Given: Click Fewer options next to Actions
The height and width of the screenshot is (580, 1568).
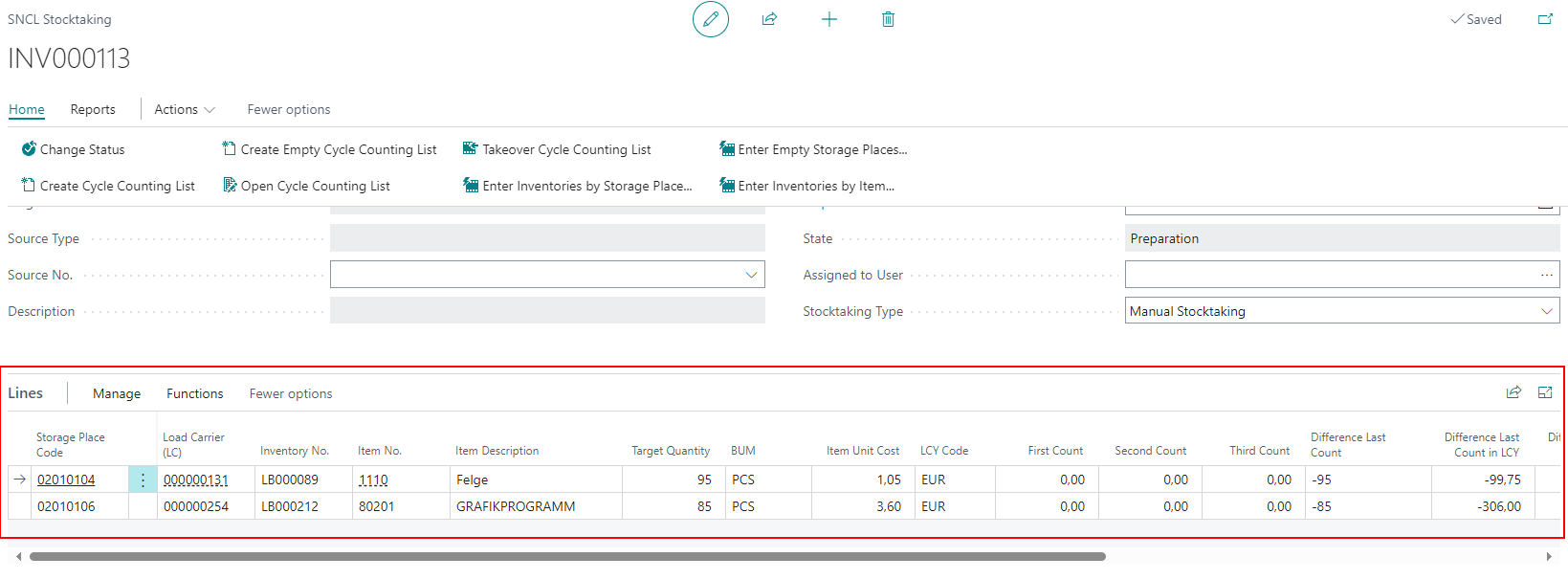Looking at the screenshot, I should (x=289, y=109).
